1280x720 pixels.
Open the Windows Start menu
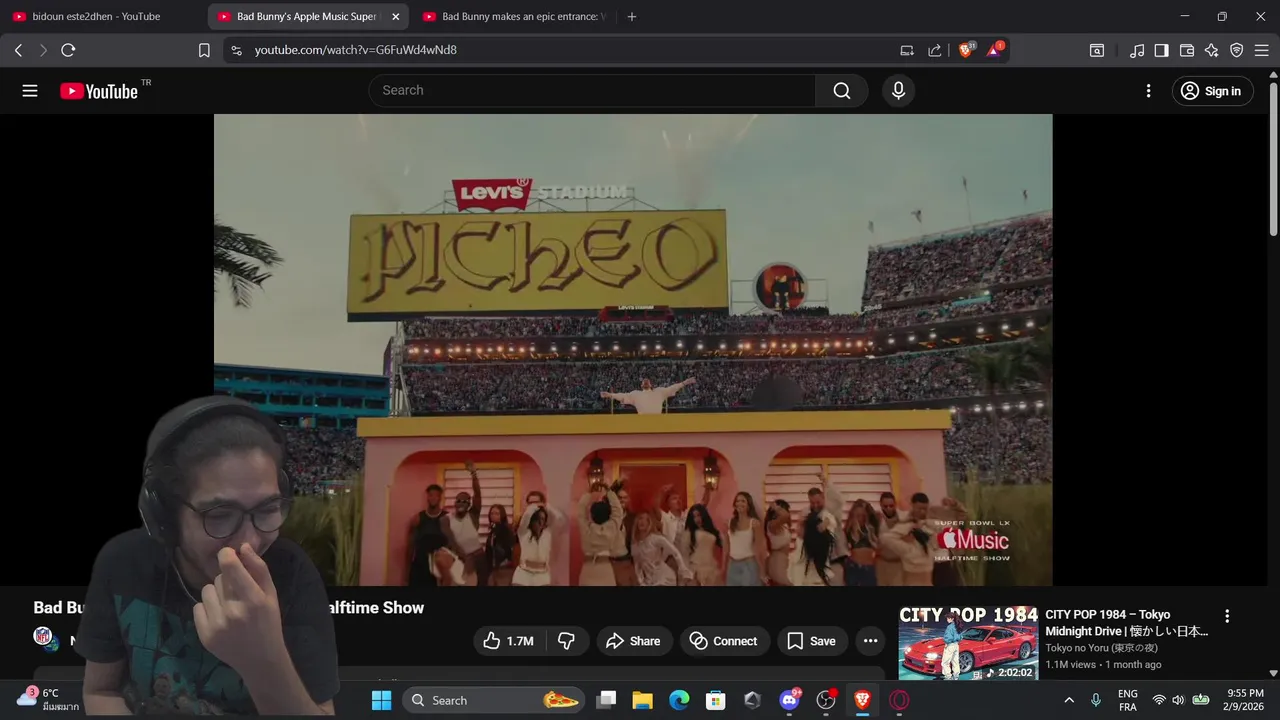[382, 700]
